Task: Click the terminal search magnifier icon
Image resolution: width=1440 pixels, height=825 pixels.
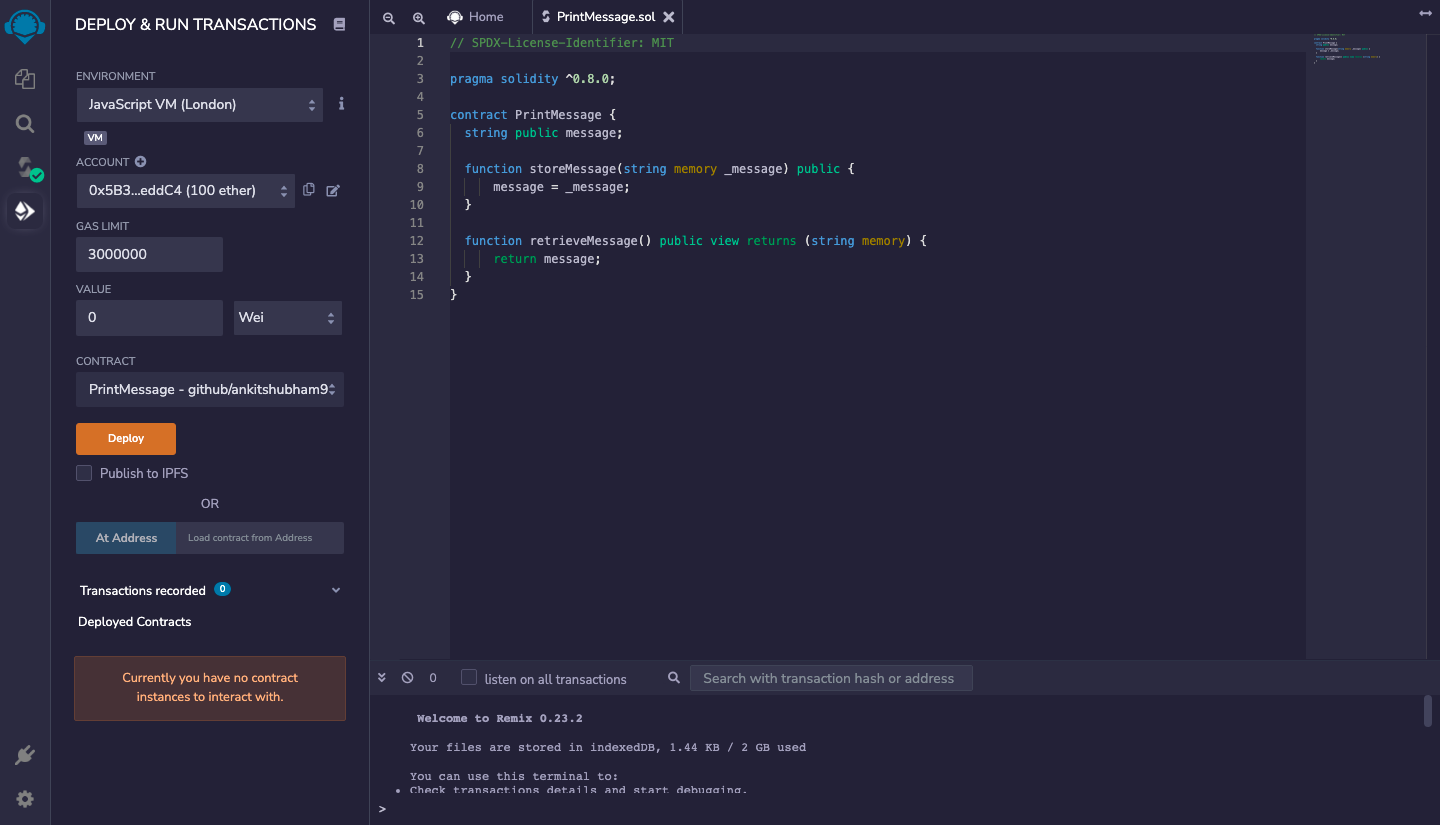Action: [x=674, y=677]
